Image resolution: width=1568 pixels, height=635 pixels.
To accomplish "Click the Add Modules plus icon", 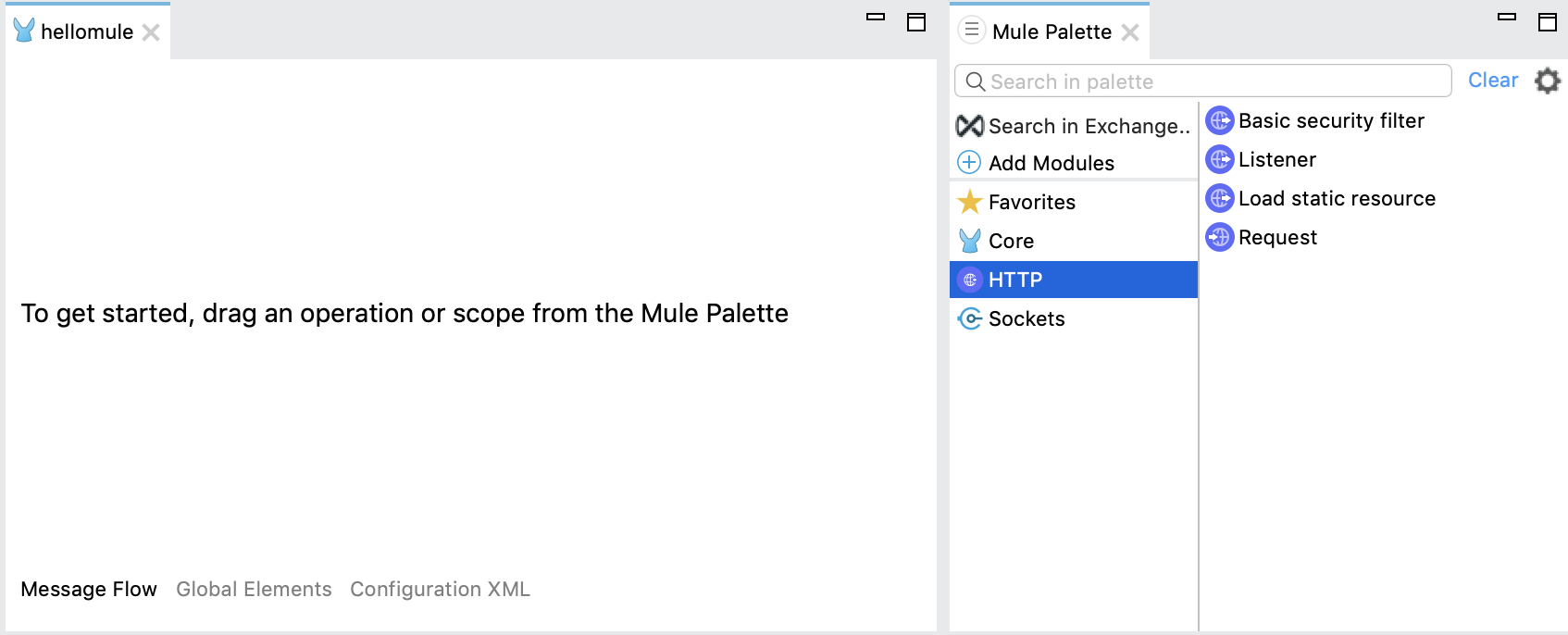I will coord(968,162).
